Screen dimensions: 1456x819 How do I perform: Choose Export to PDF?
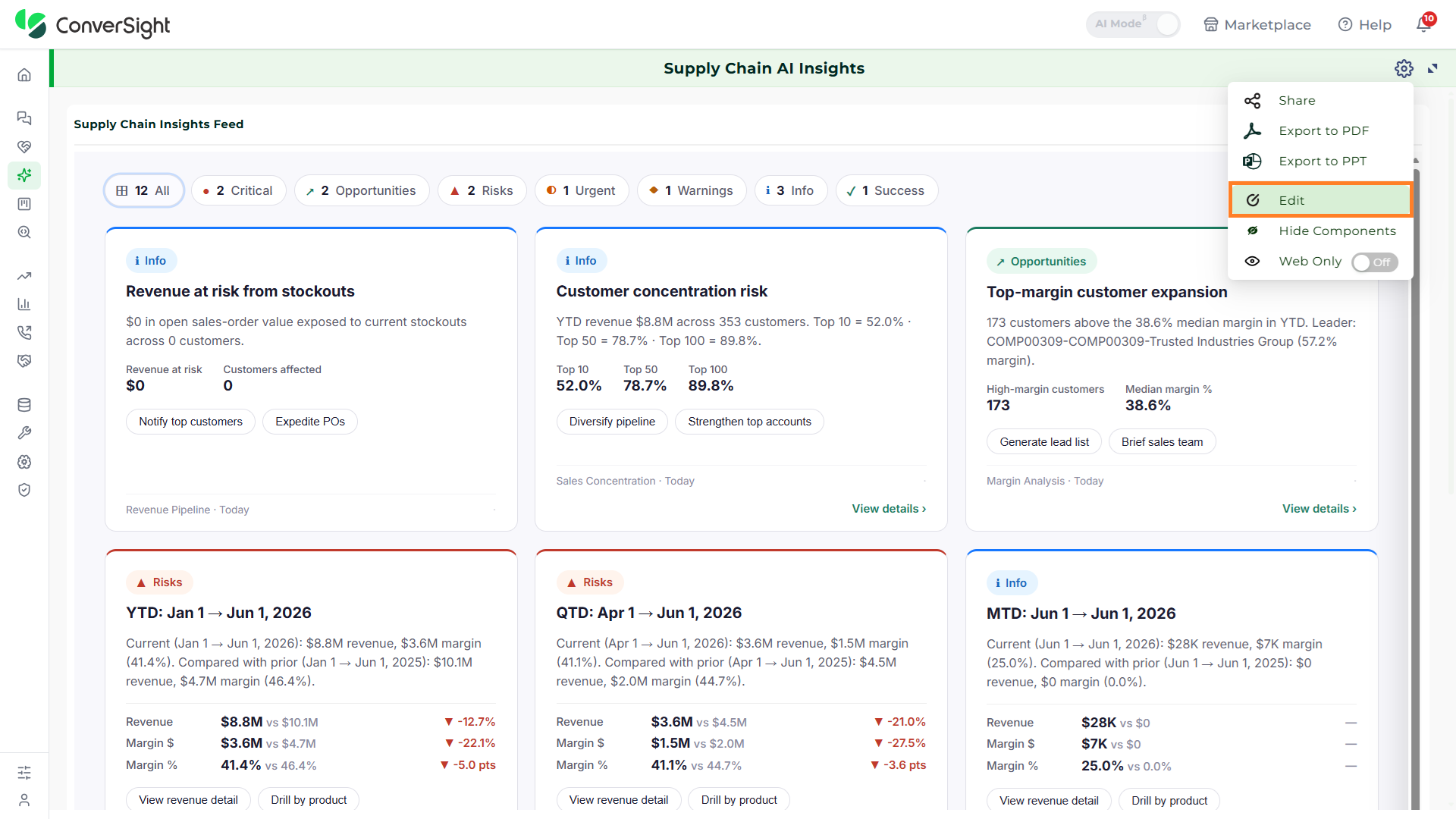pos(1320,130)
